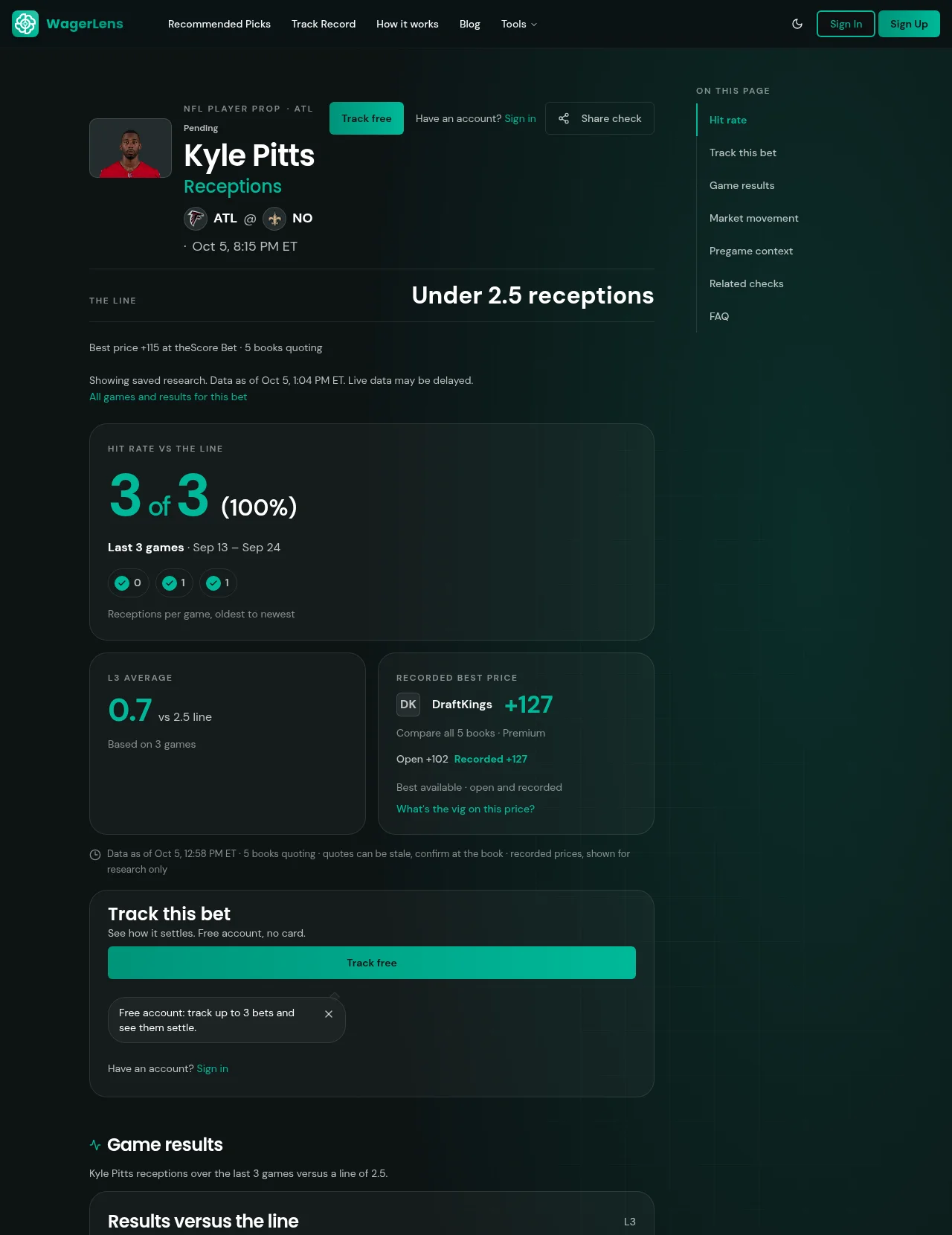Visit the Blog

pos(470,24)
